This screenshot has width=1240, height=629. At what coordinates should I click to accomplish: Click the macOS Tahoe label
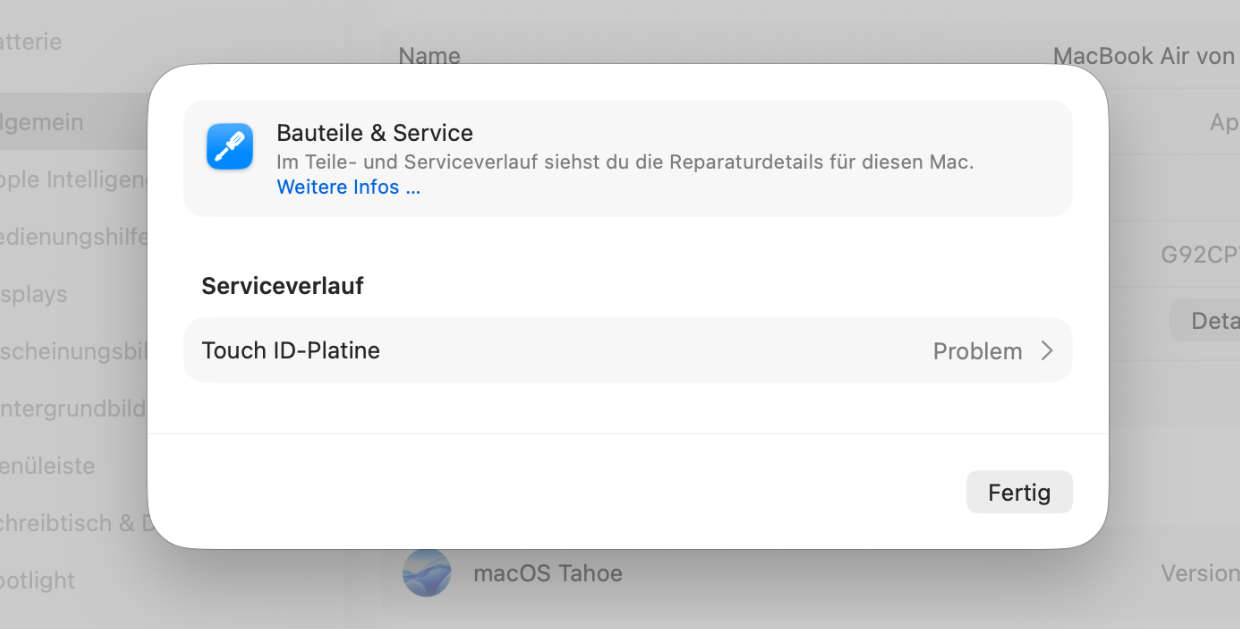(547, 573)
